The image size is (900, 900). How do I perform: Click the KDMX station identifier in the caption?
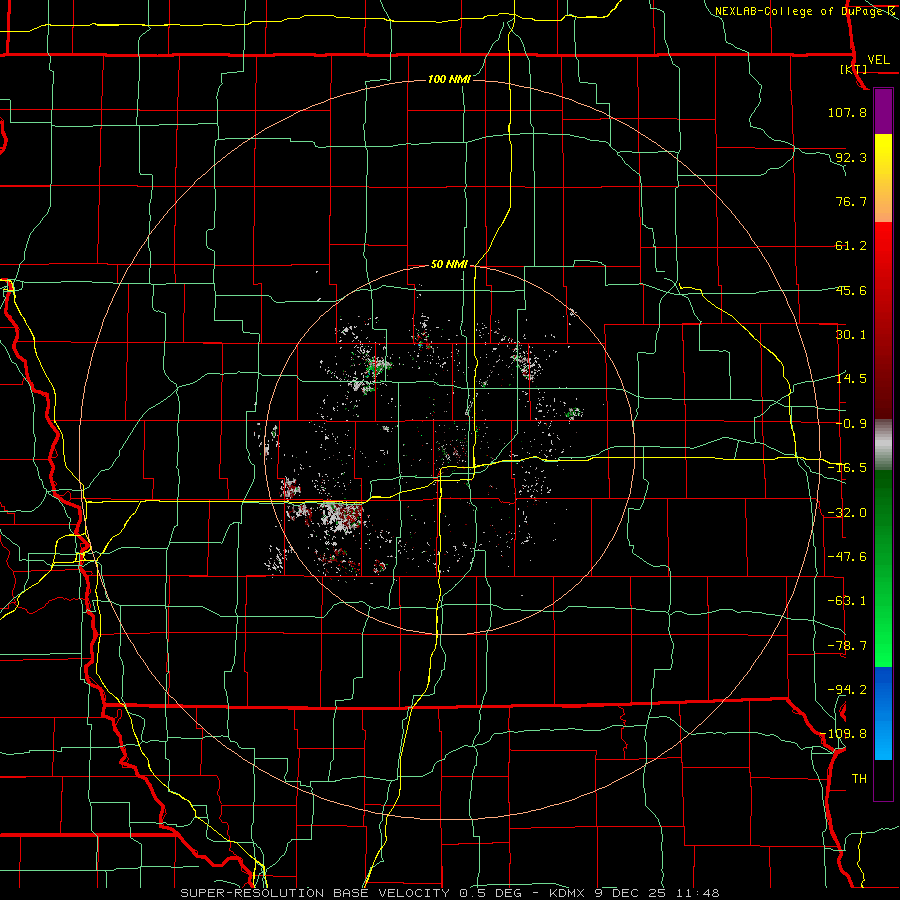click(569, 893)
